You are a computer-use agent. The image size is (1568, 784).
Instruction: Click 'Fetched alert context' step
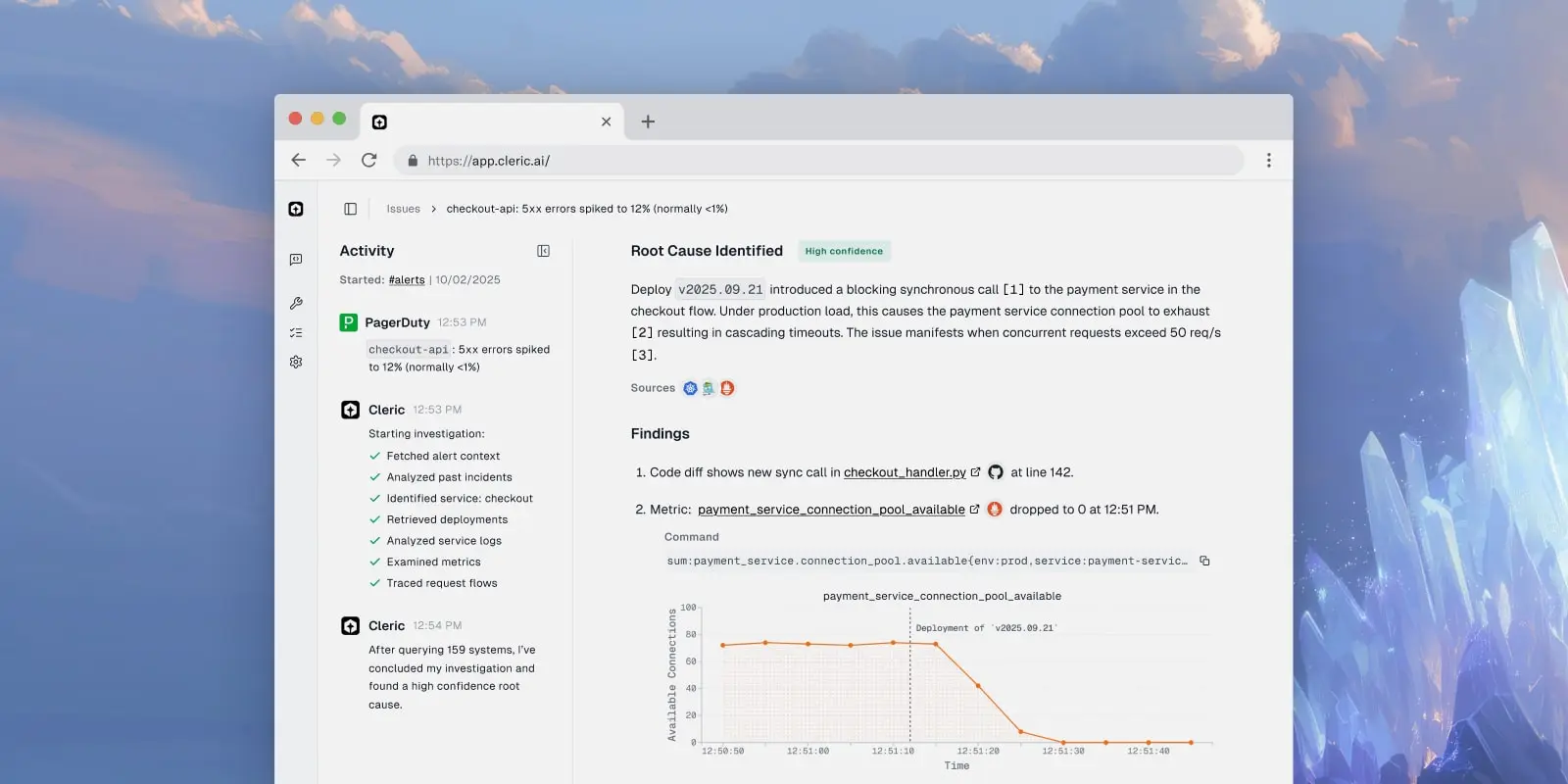click(x=443, y=456)
